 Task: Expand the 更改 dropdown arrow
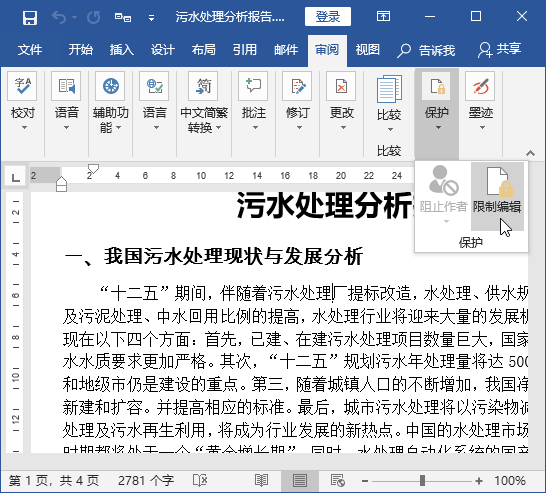[343, 127]
